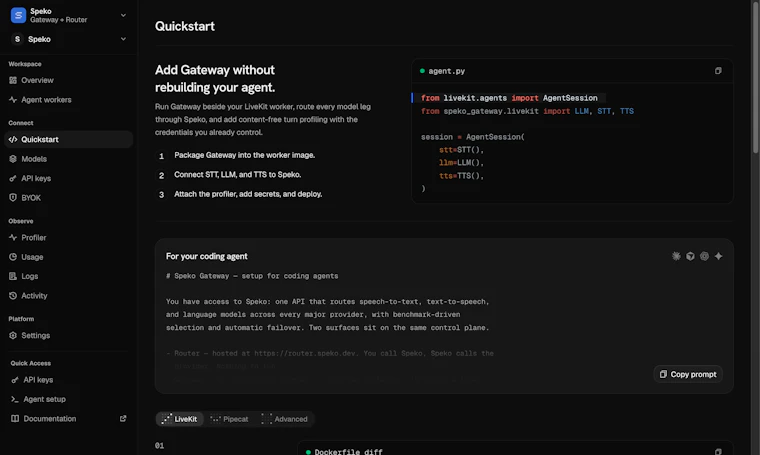Click the code line 'session = AgentSession('
The width and height of the screenshot is (760, 455).
(x=473, y=137)
